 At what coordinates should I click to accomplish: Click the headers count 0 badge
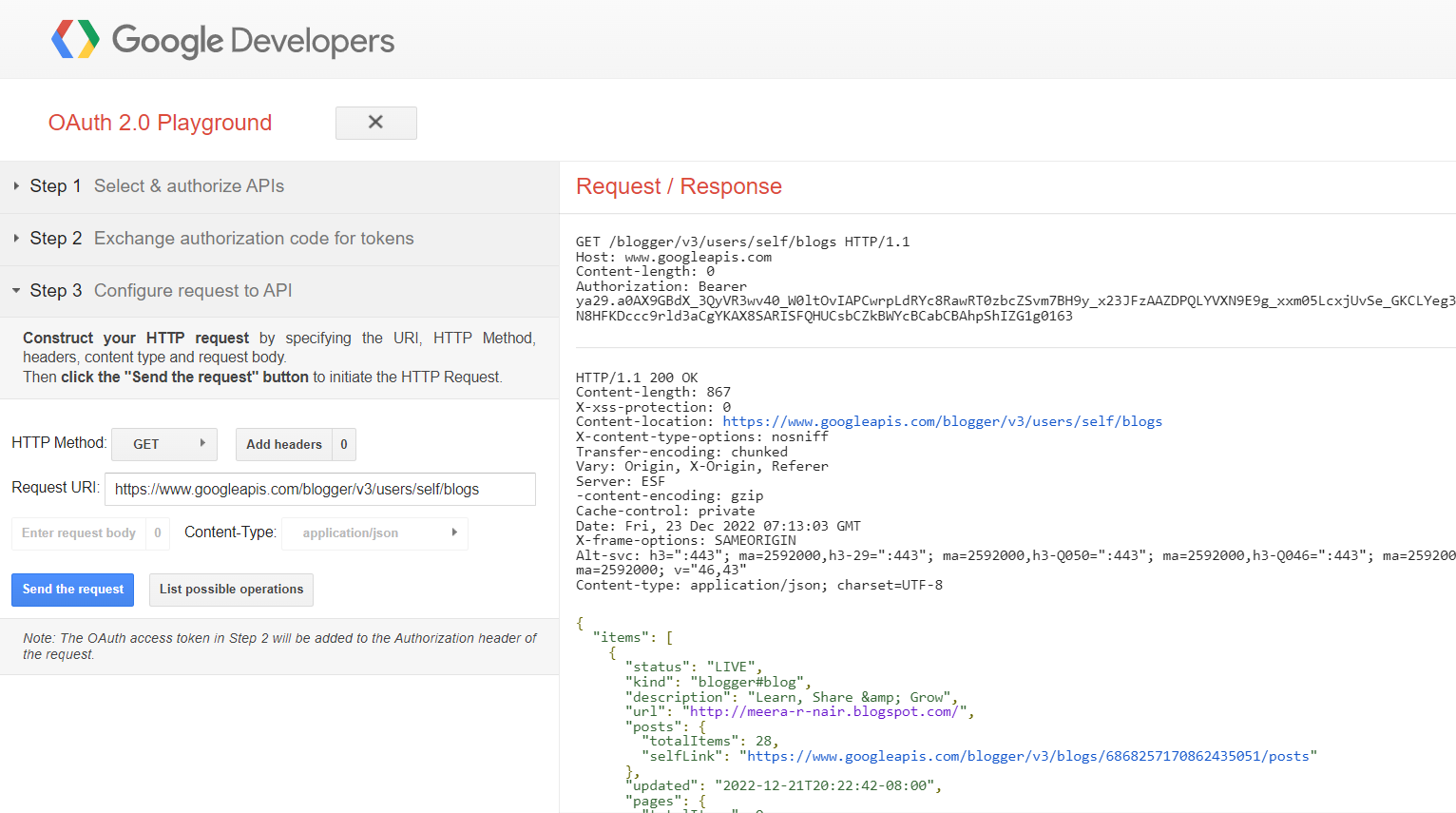344,444
